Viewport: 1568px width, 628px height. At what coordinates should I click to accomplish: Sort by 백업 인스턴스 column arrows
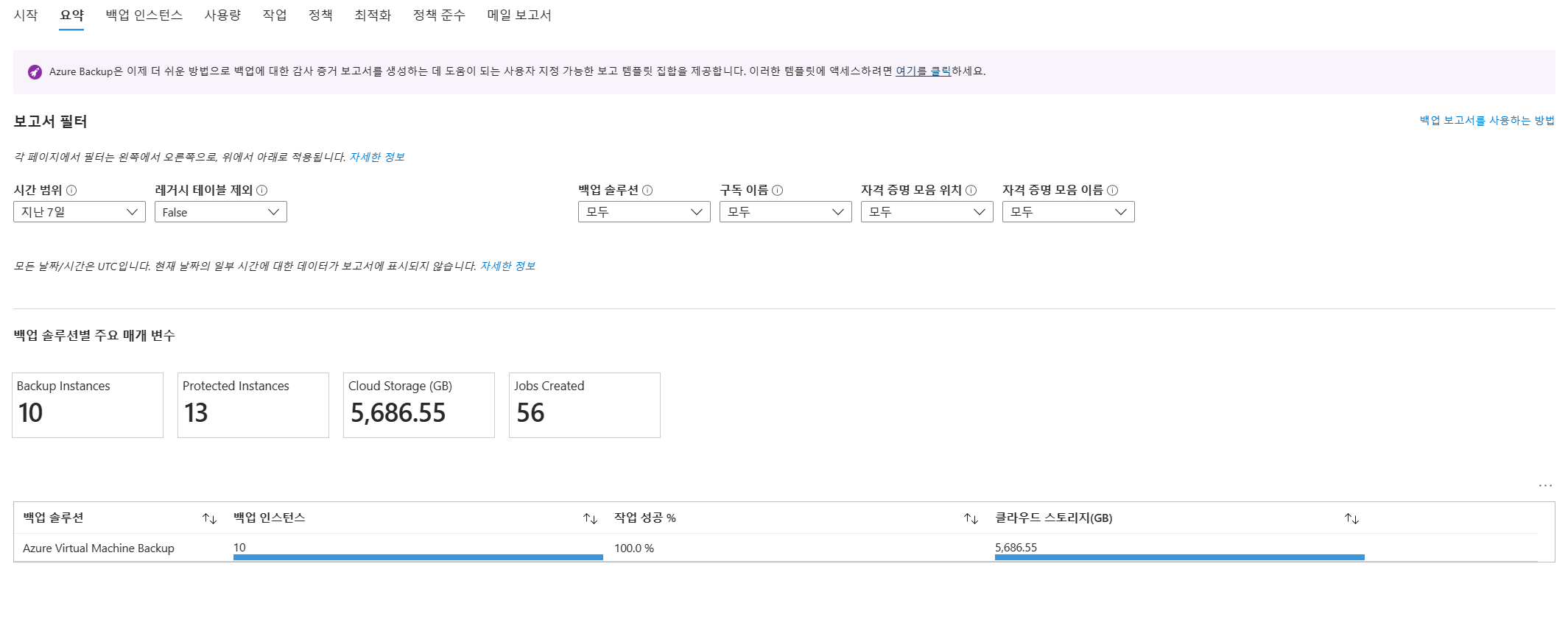point(591,519)
